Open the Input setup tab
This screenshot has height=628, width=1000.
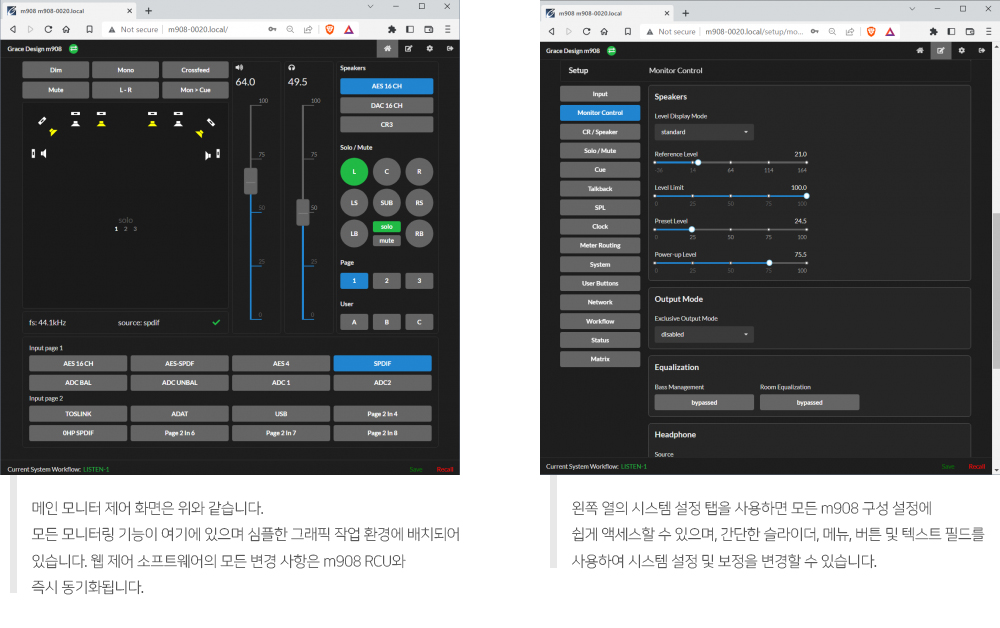coord(600,94)
